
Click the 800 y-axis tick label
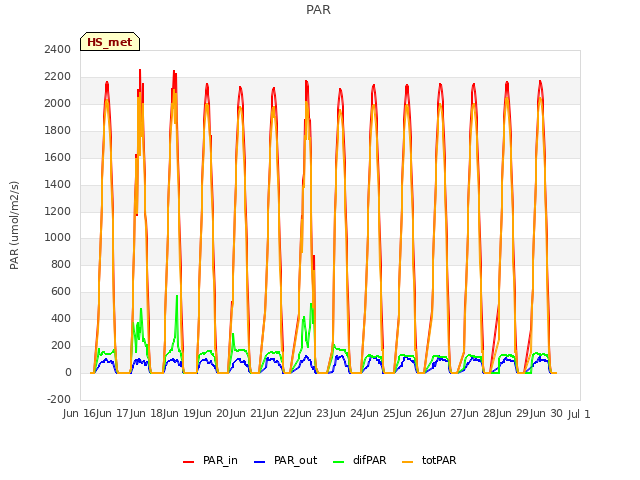click(61, 264)
